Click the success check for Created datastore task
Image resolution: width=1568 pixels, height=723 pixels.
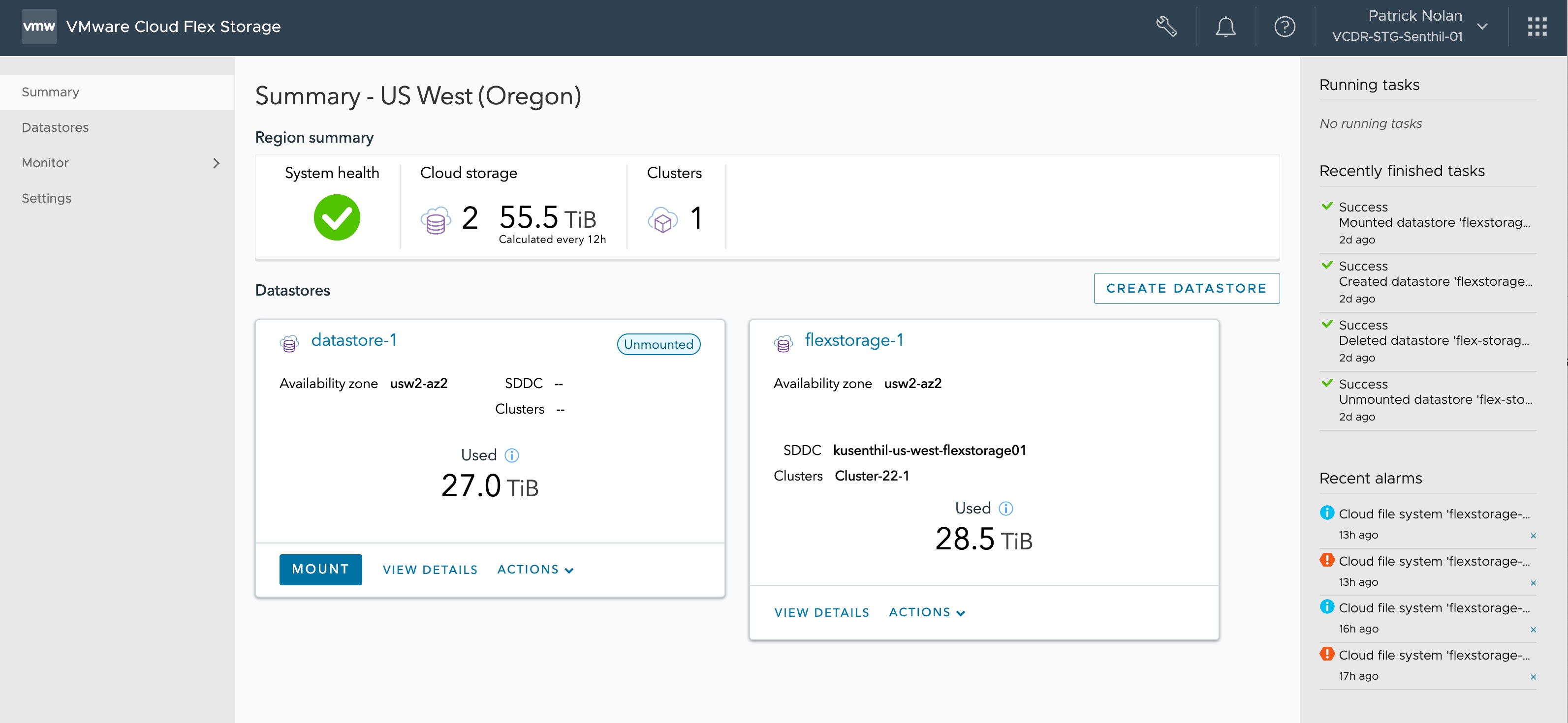tap(1327, 265)
